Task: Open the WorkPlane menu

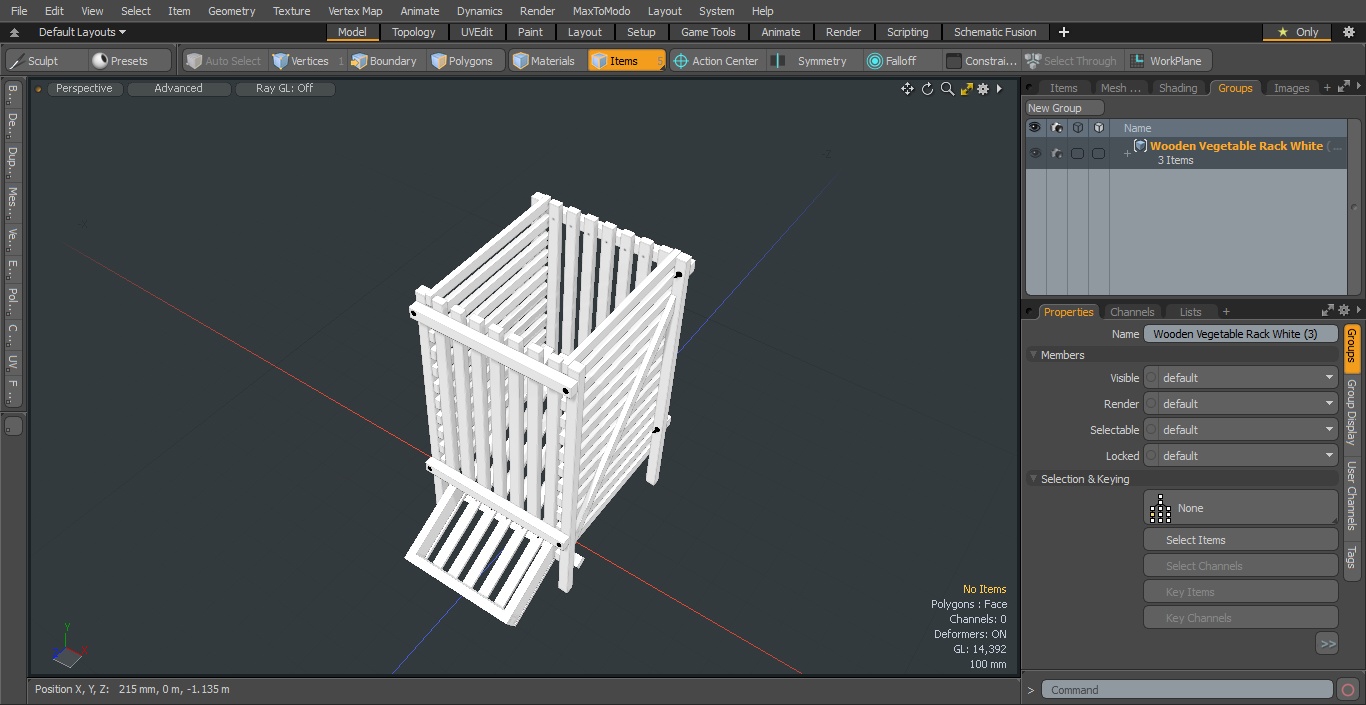Action: [x=1166, y=61]
